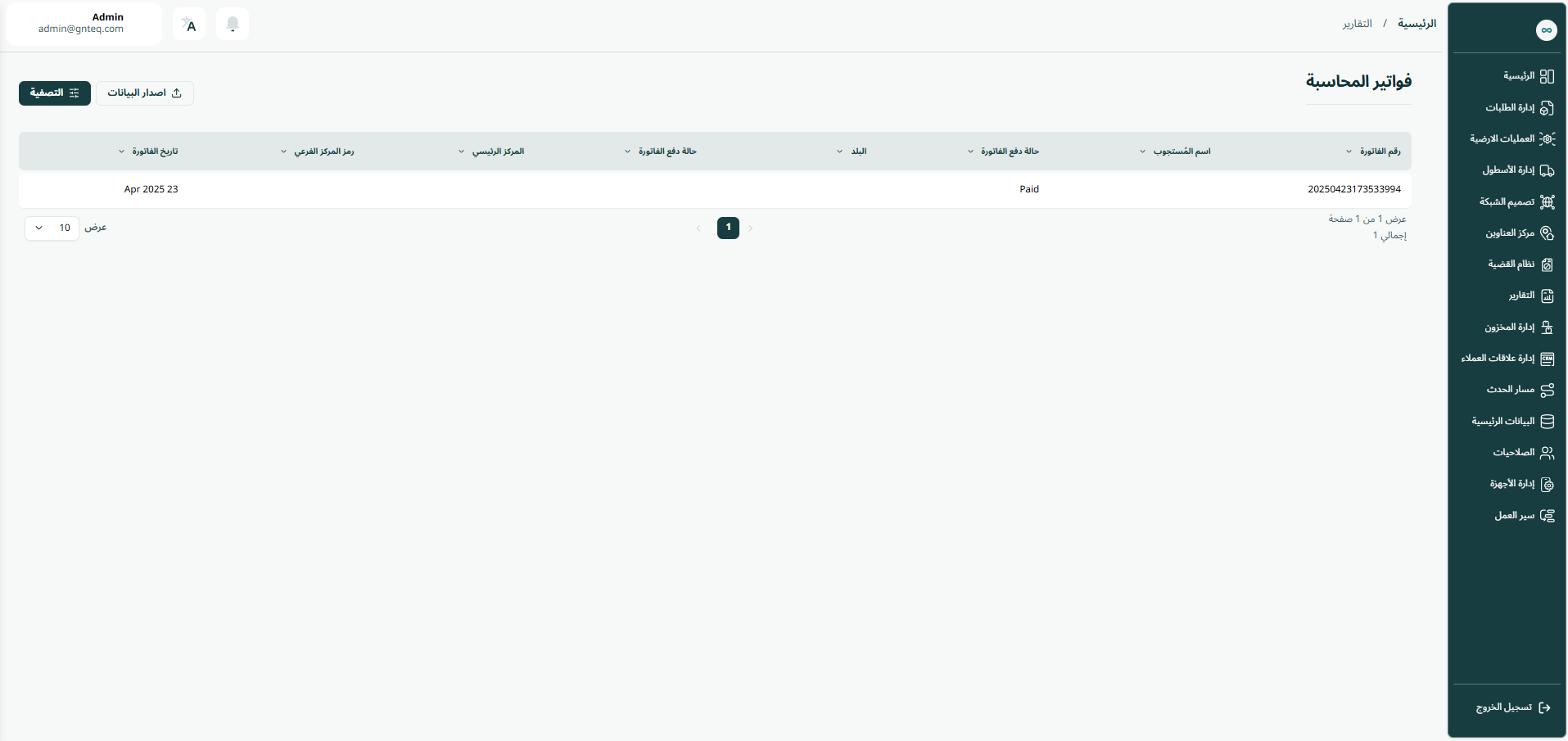Image resolution: width=1568 pixels, height=741 pixels.
Task: Click the إدارة علاقات العملاء CRM icon
Action: click(x=1547, y=359)
